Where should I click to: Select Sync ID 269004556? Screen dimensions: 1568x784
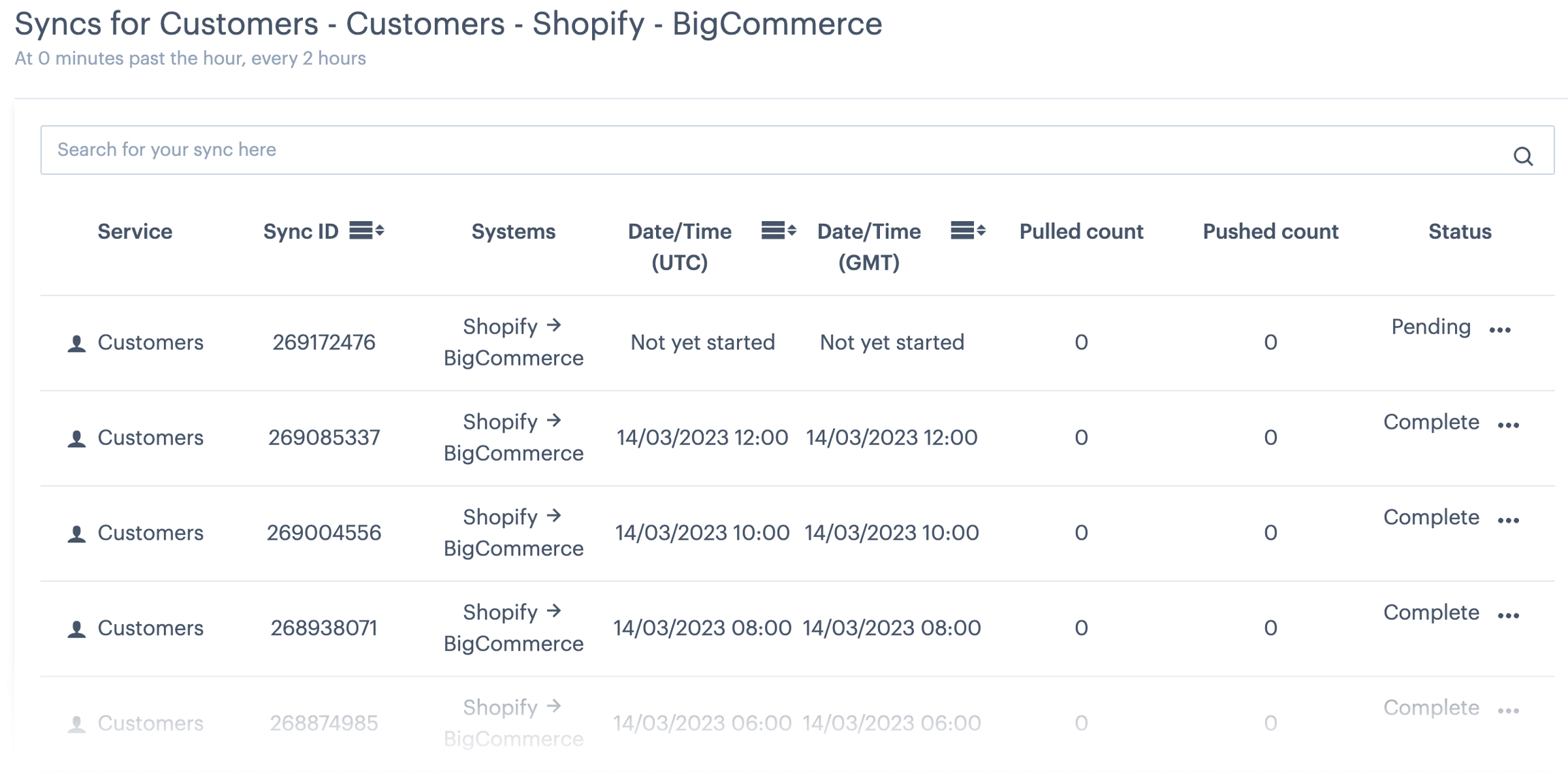pos(324,533)
